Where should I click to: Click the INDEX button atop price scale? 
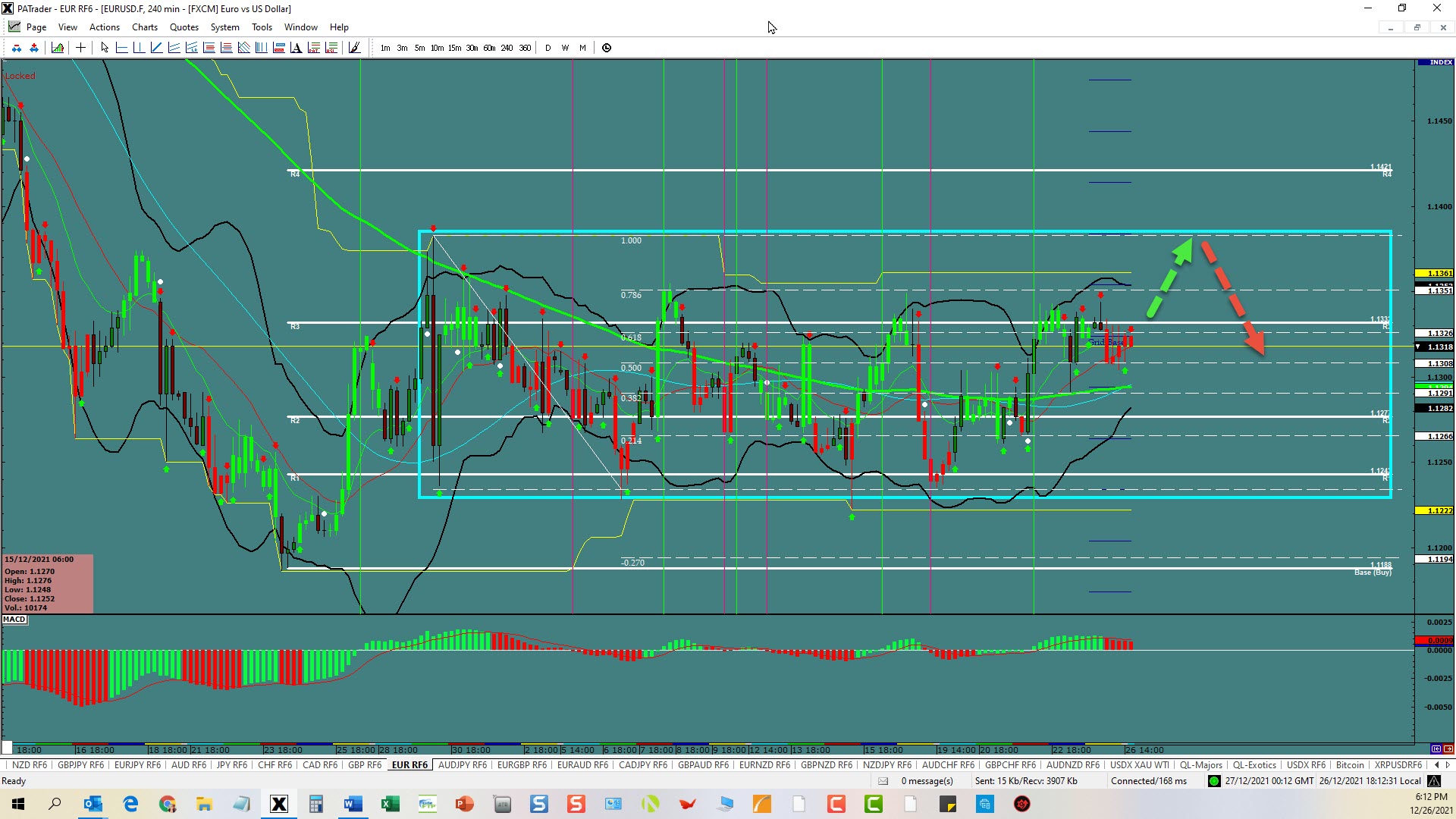point(1436,62)
